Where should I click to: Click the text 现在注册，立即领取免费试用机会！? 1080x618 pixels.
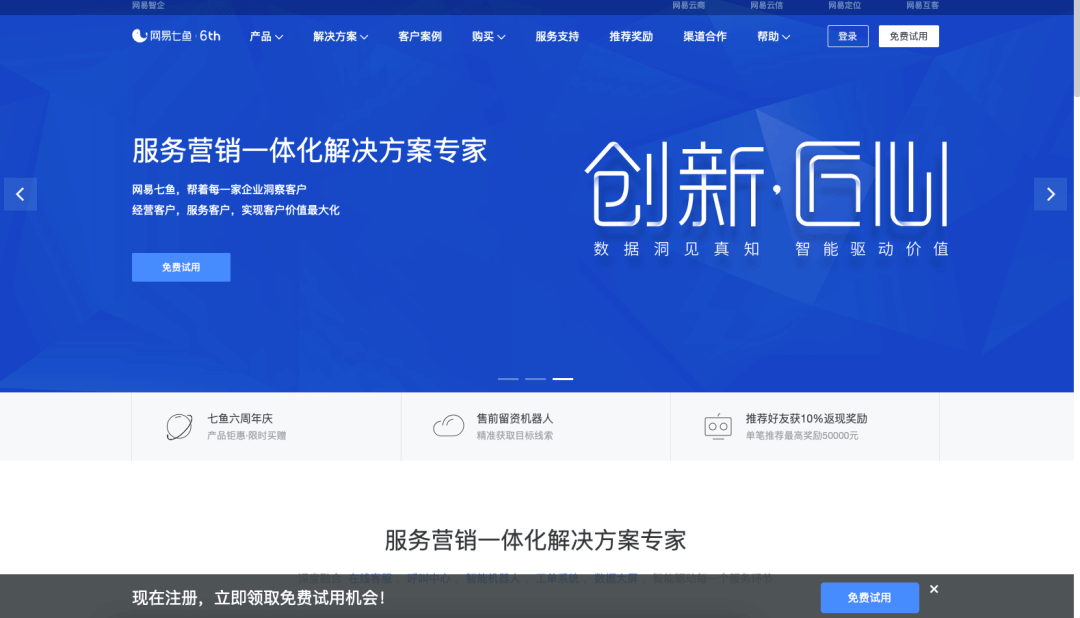pos(259,597)
